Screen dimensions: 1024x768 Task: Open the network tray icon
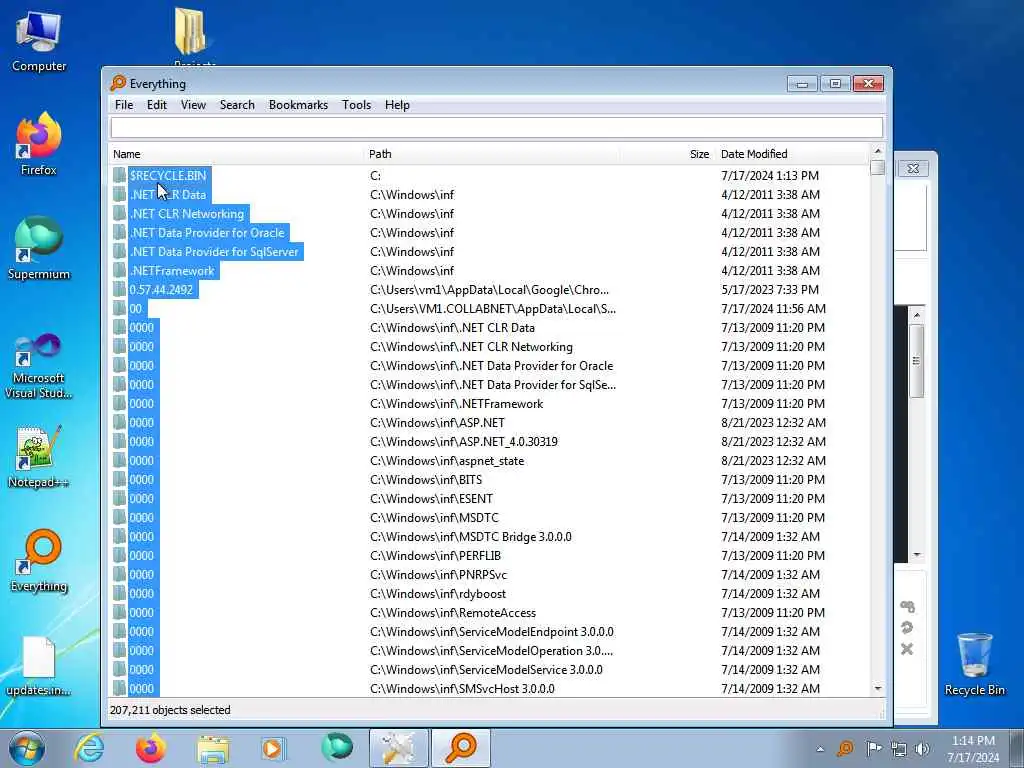tap(899, 749)
